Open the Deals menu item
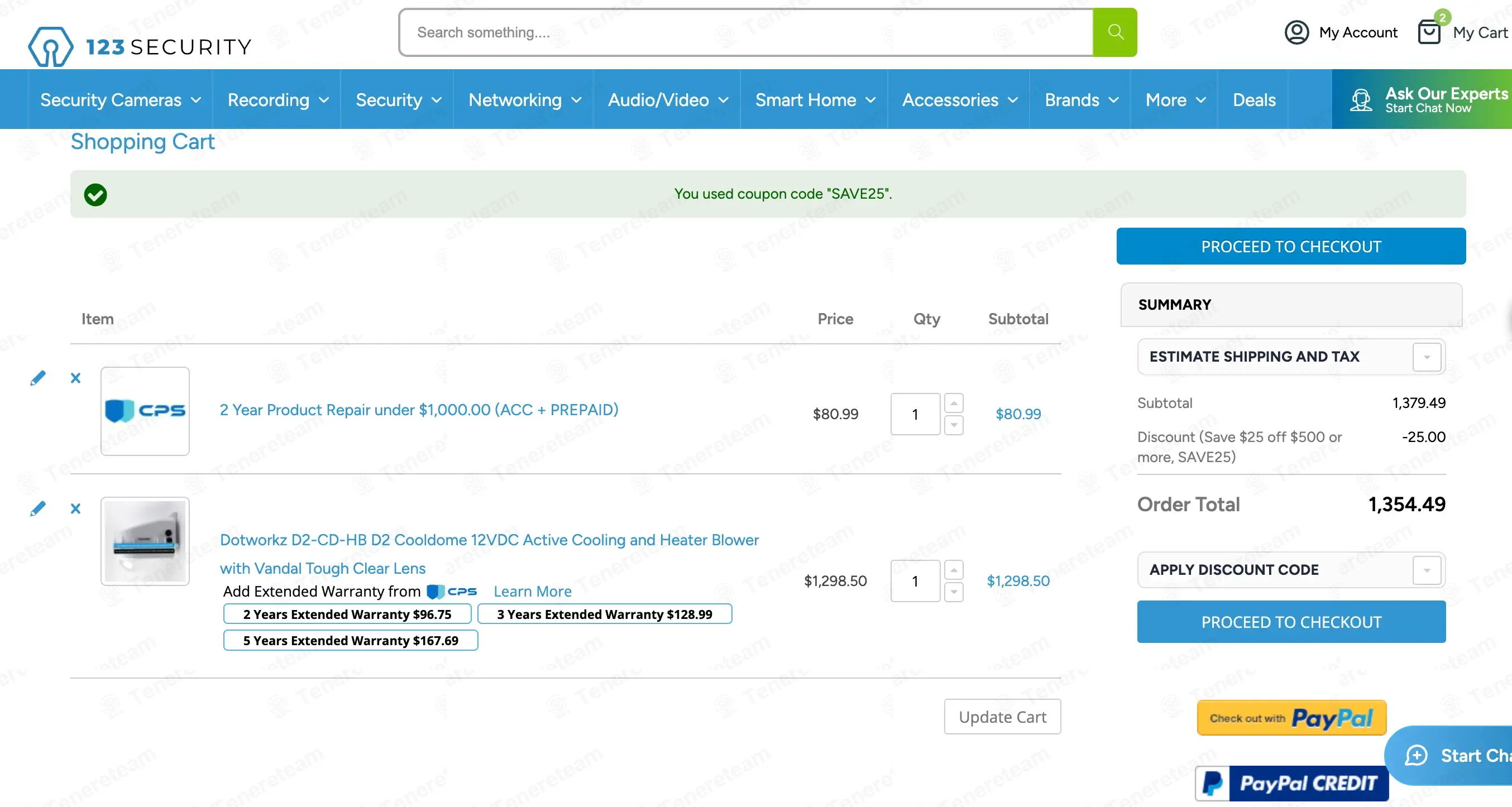 pyautogui.click(x=1253, y=100)
